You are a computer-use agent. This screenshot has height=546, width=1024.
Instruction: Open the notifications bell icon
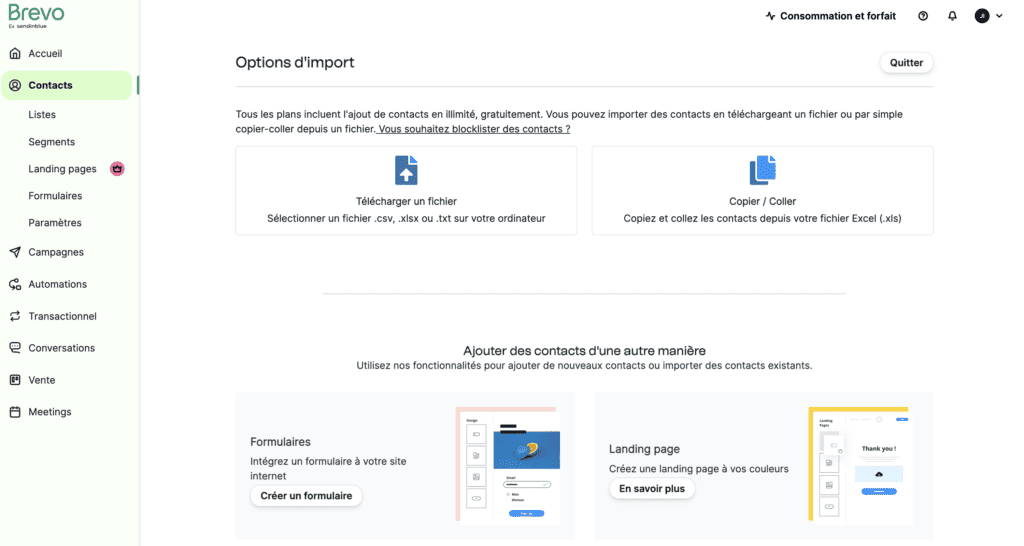(952, 16)
